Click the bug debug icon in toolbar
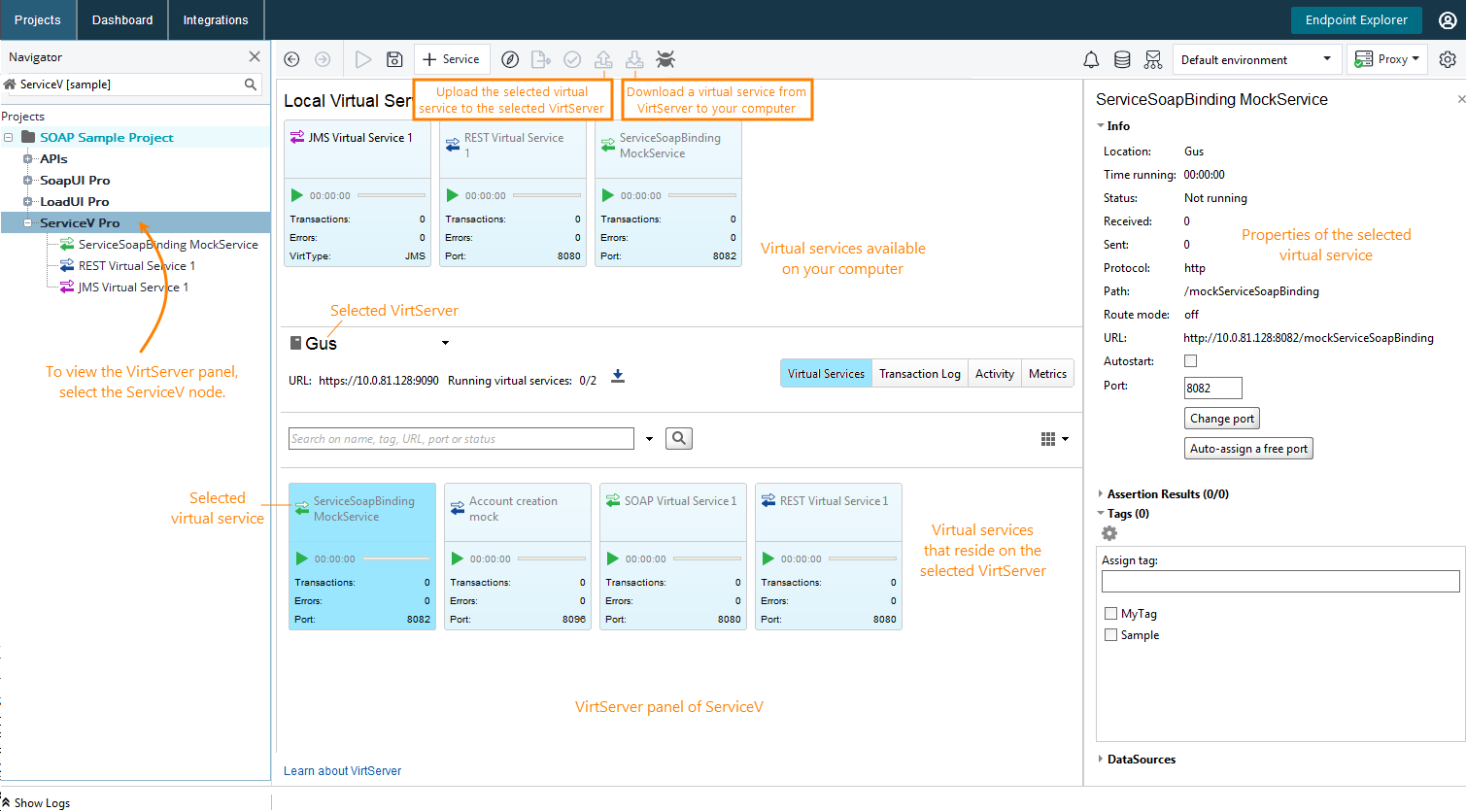 [x=665, y=59]
